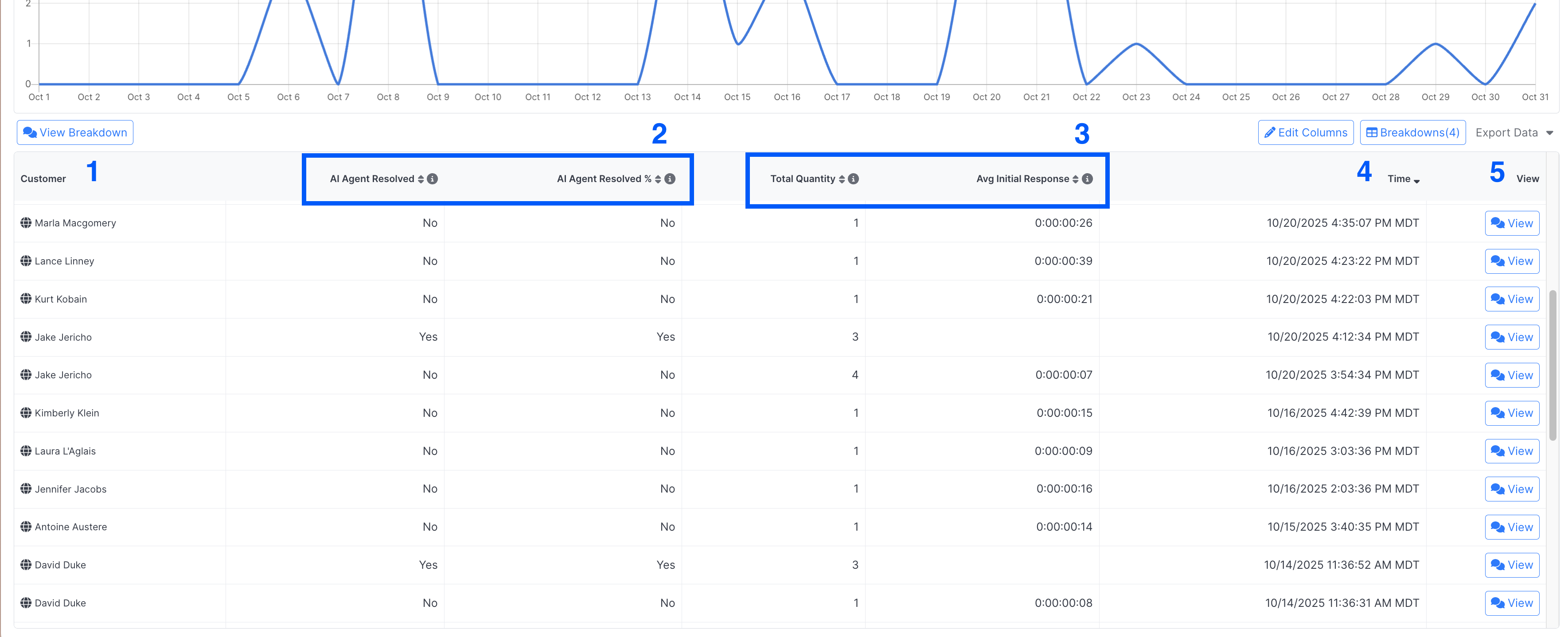Sort by AI Agent Resolved column arrows
The width and height of the screenshot is (1568, 637).
[421, 179]
